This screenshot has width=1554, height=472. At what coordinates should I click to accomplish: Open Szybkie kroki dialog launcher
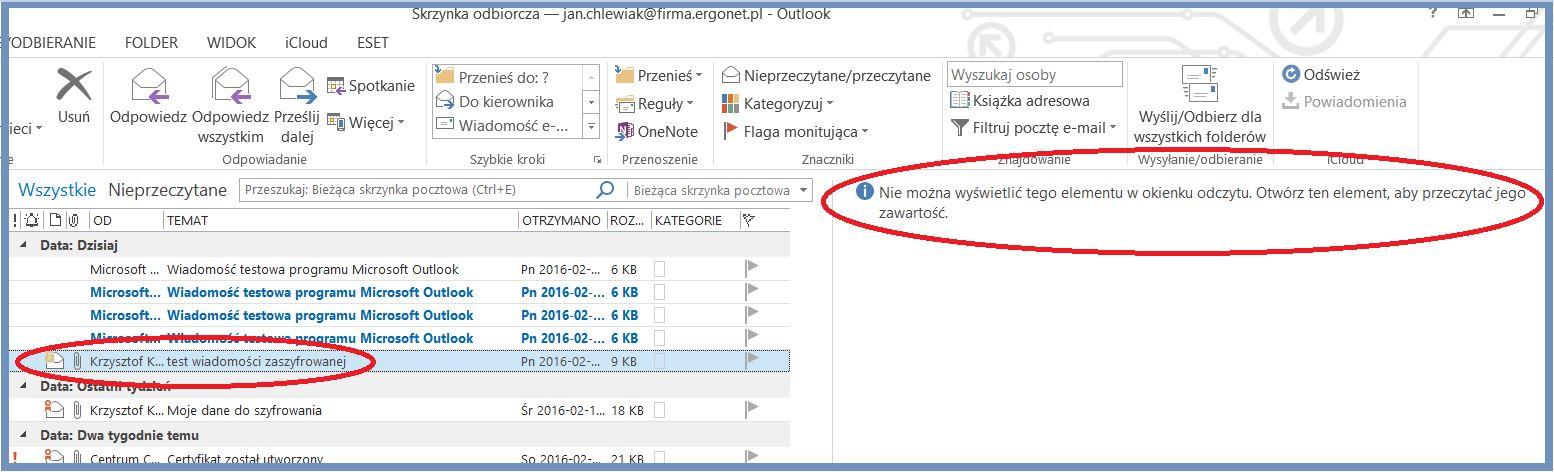[598, 160]
